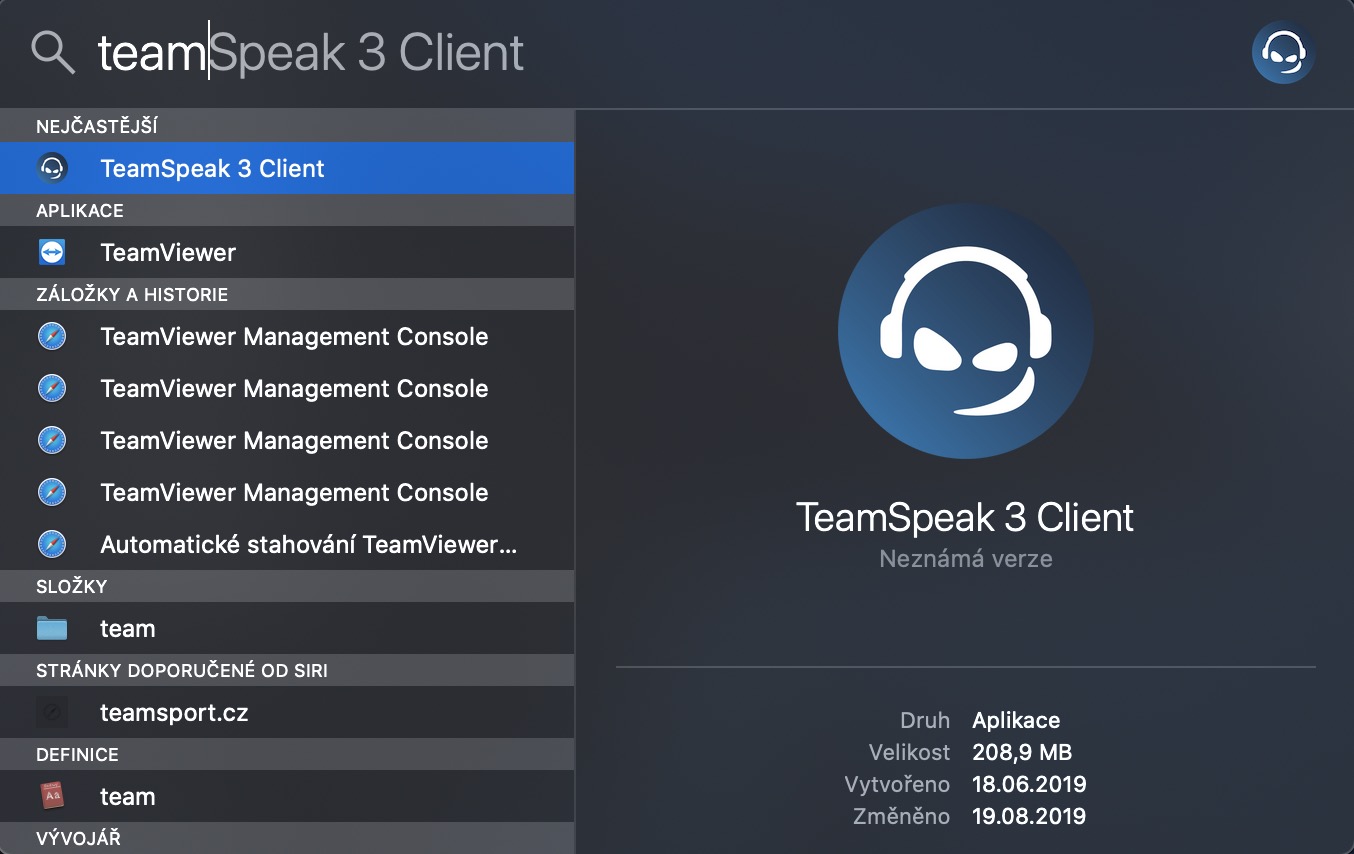Click the "Velikost" label in the preview
Image resolution: width=1354 pixels, height=854 pixels.
click(910, 752)
